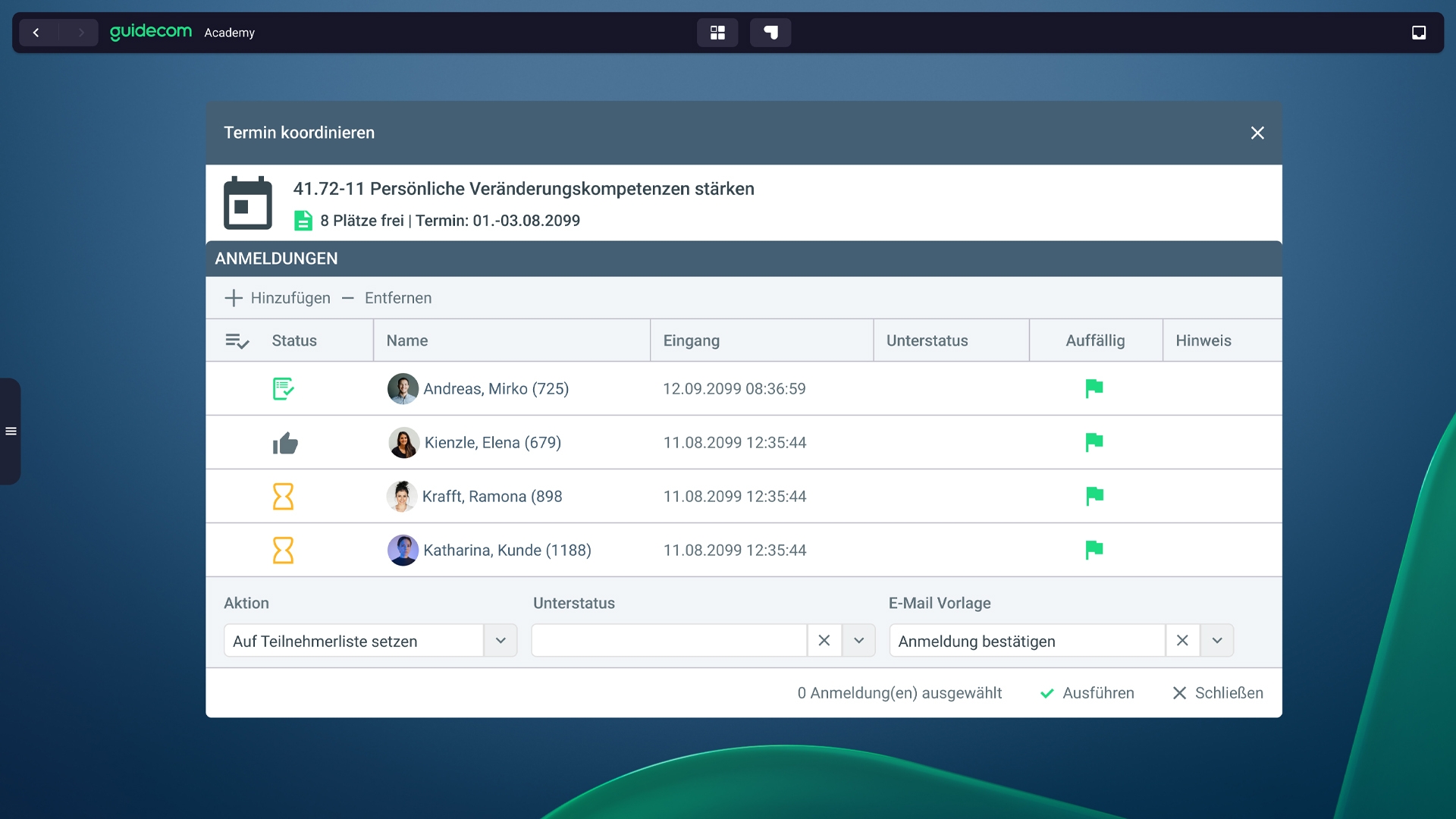The image size is (1456, 819).
Task: Expand the Aktion dropdown
Action: (500, 641)
